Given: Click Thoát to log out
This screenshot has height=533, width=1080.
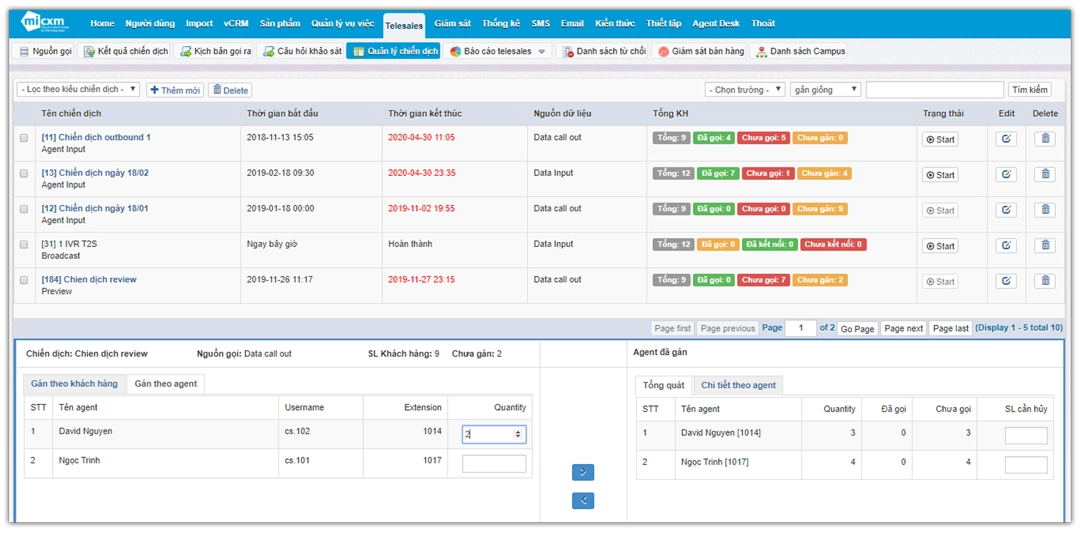Looking at the screenshot, I should coord(763,23).
